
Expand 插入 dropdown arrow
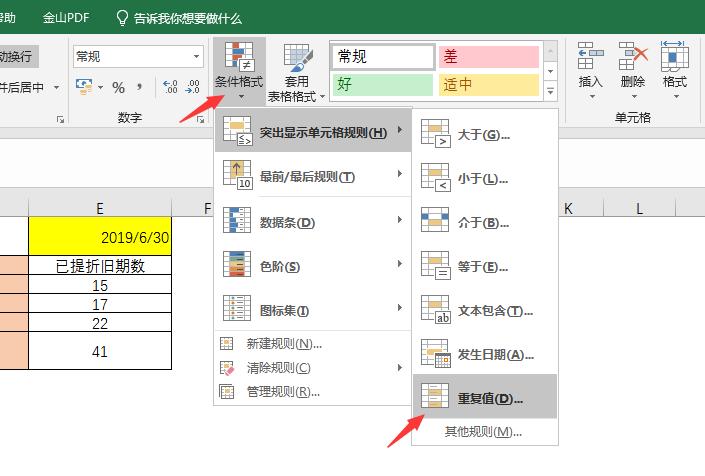[x=592, y=97]
